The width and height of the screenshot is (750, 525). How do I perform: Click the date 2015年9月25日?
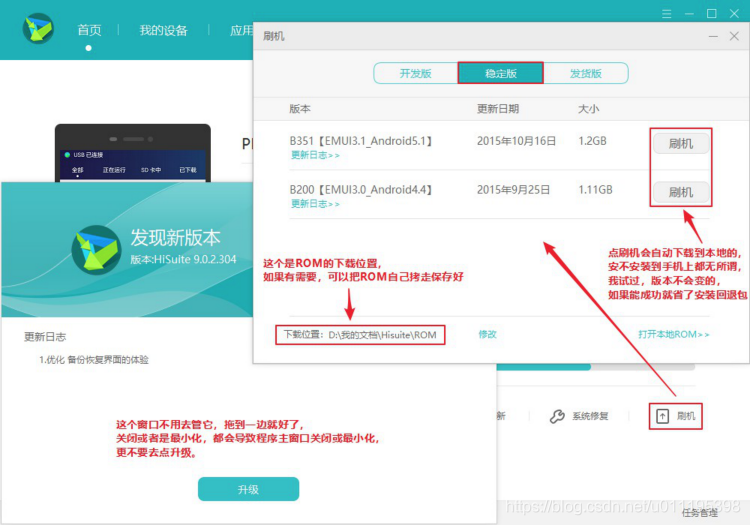pyautogui.click(x=513, y=189)
